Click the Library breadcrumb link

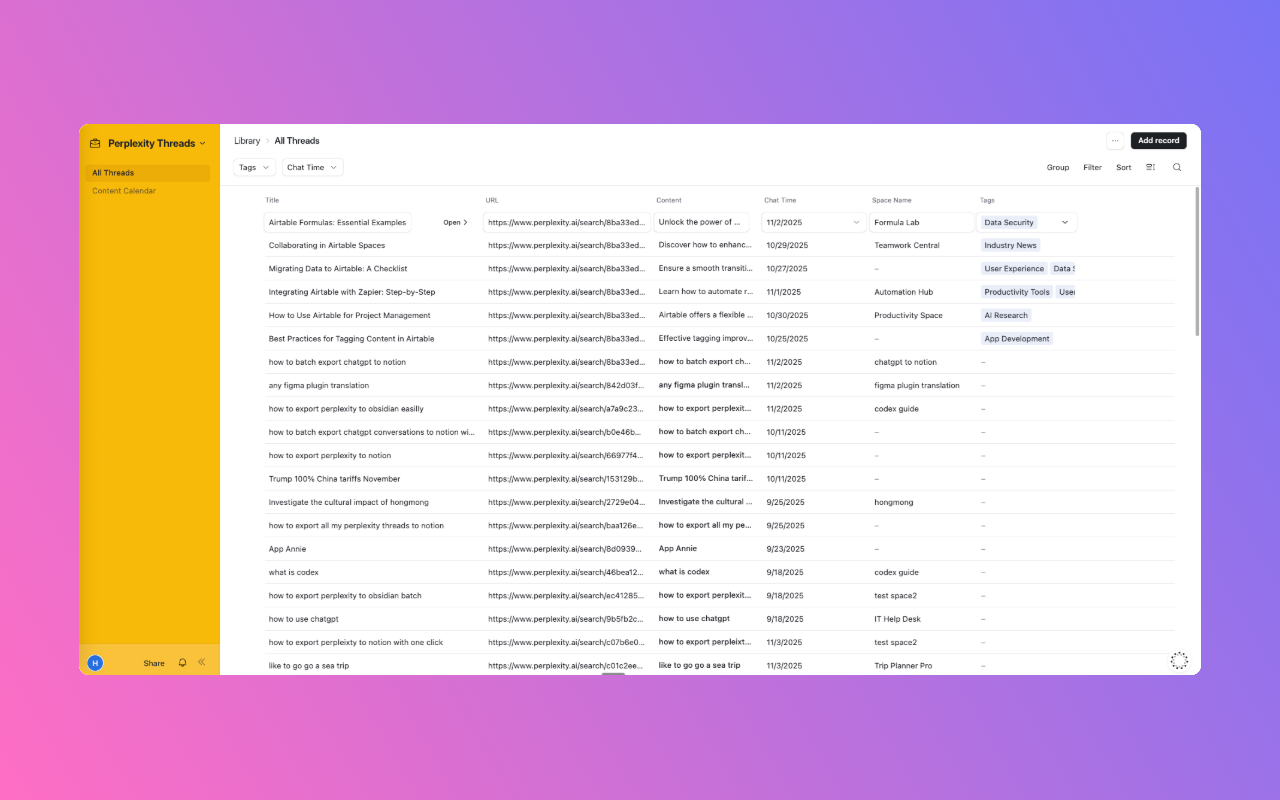coord(247,141)
